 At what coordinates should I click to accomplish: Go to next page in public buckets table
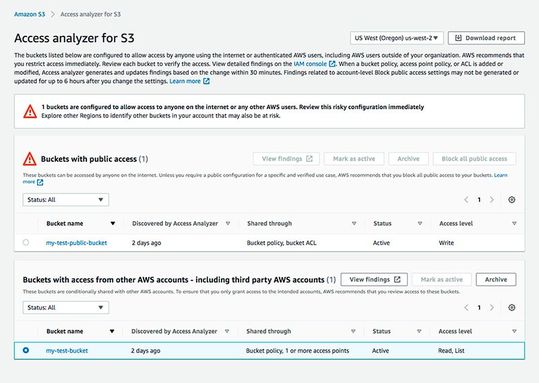pyautogui.click(x=492, y=200)
